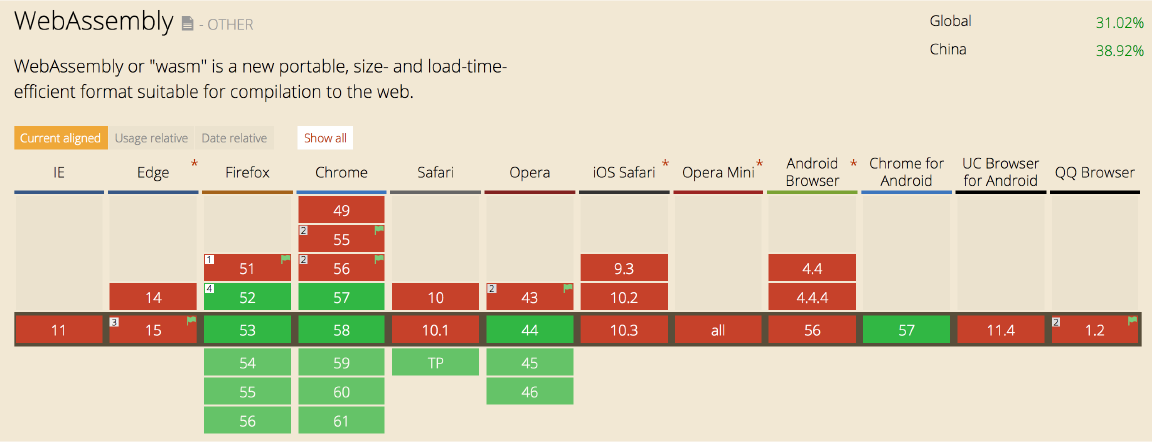Click the green flag on Chrome 55
1152x442 pixels.
379,230
